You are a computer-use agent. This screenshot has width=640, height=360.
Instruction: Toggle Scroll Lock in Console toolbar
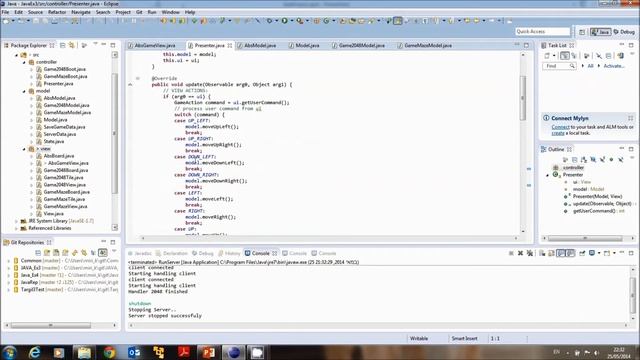coord(551,253)
